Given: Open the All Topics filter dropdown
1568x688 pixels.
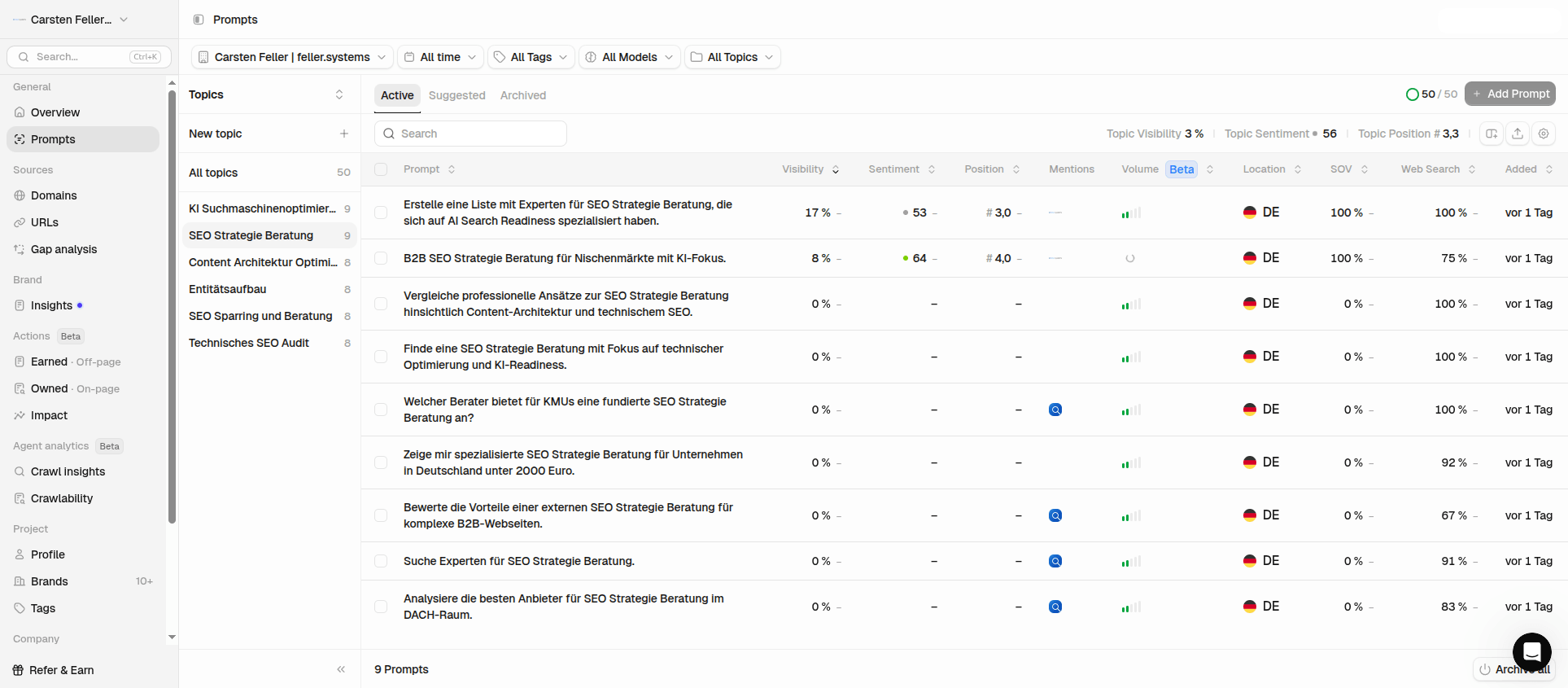Looking at the screenshot, I should (732, 57).
